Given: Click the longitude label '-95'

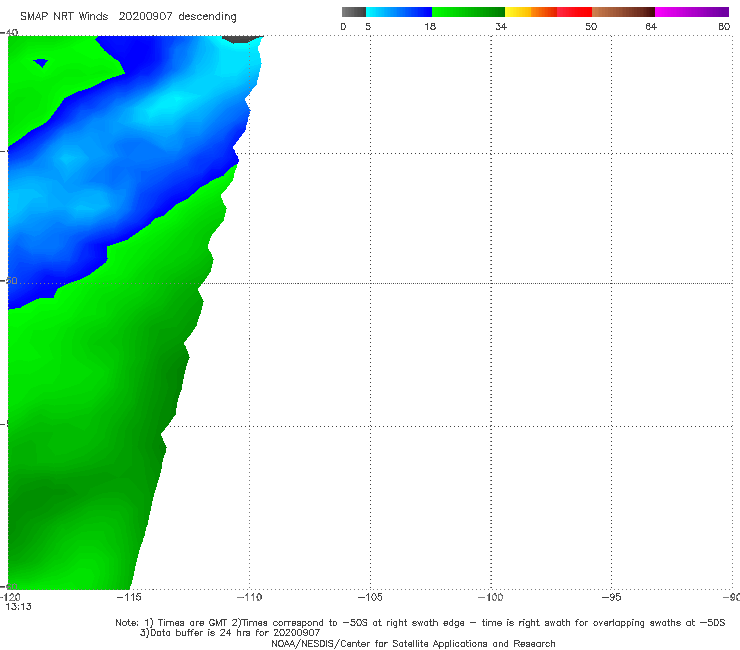Looking at the screenshot, I should tap(611, 597).
